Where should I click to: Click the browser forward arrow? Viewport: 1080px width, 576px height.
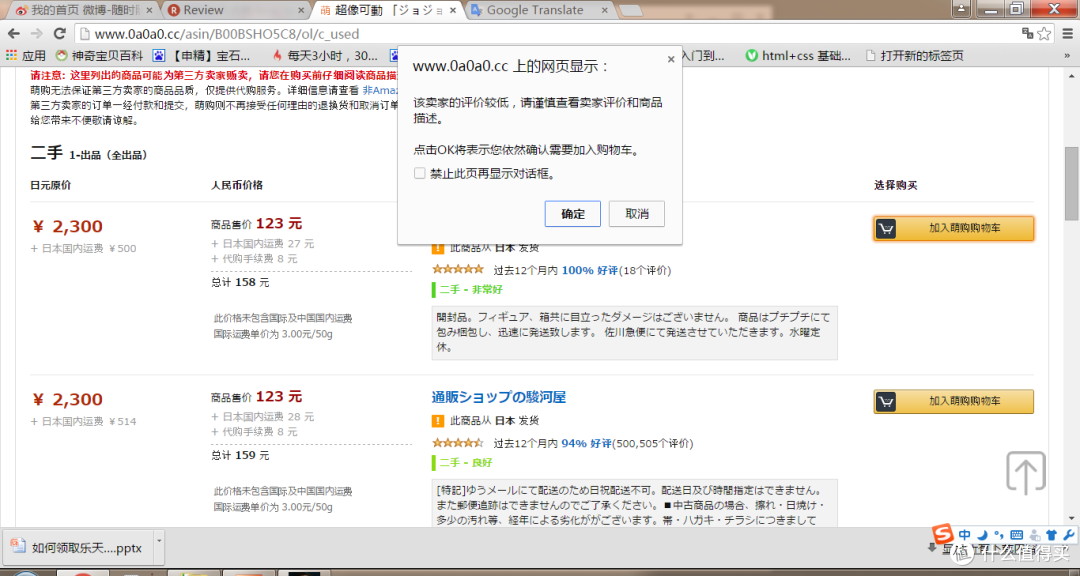[37, 33]
